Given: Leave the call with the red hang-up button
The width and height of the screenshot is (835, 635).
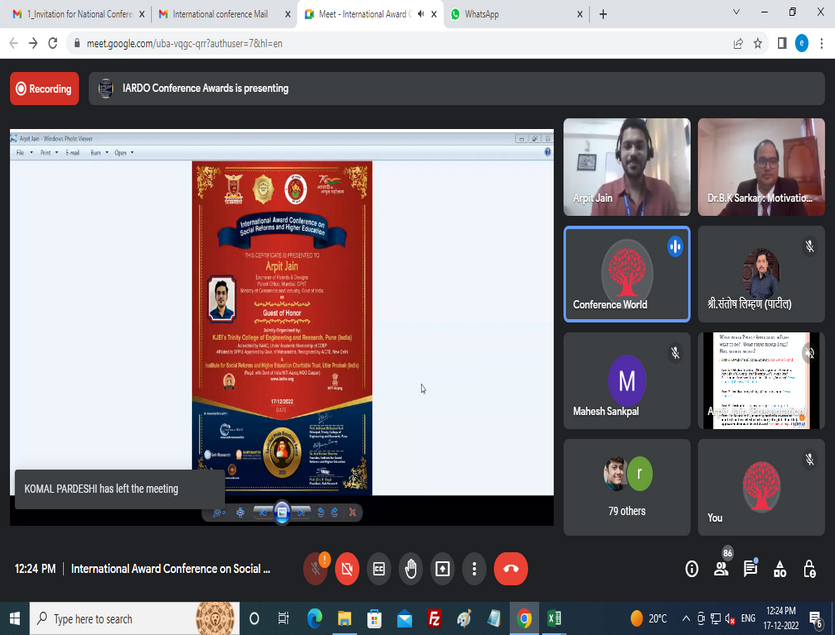Looking at the screenshot, I should (511, 569).
